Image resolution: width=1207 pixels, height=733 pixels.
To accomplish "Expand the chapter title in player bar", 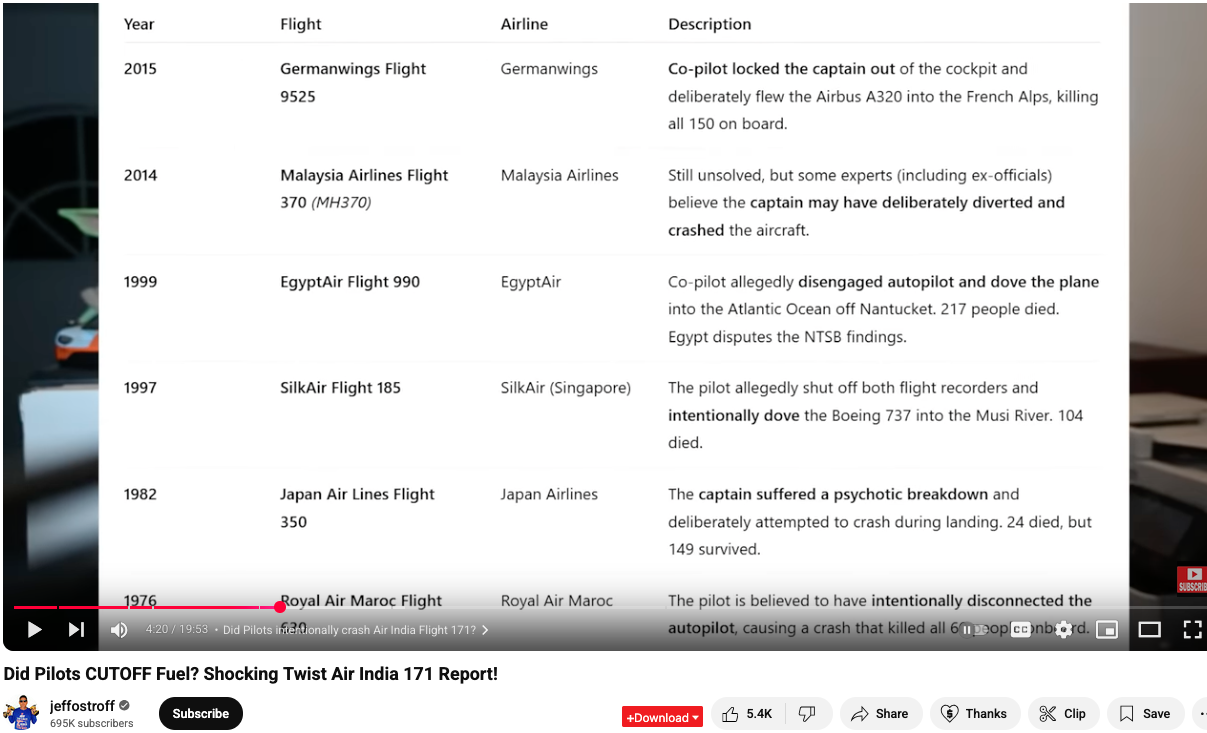I will point(355,630).
